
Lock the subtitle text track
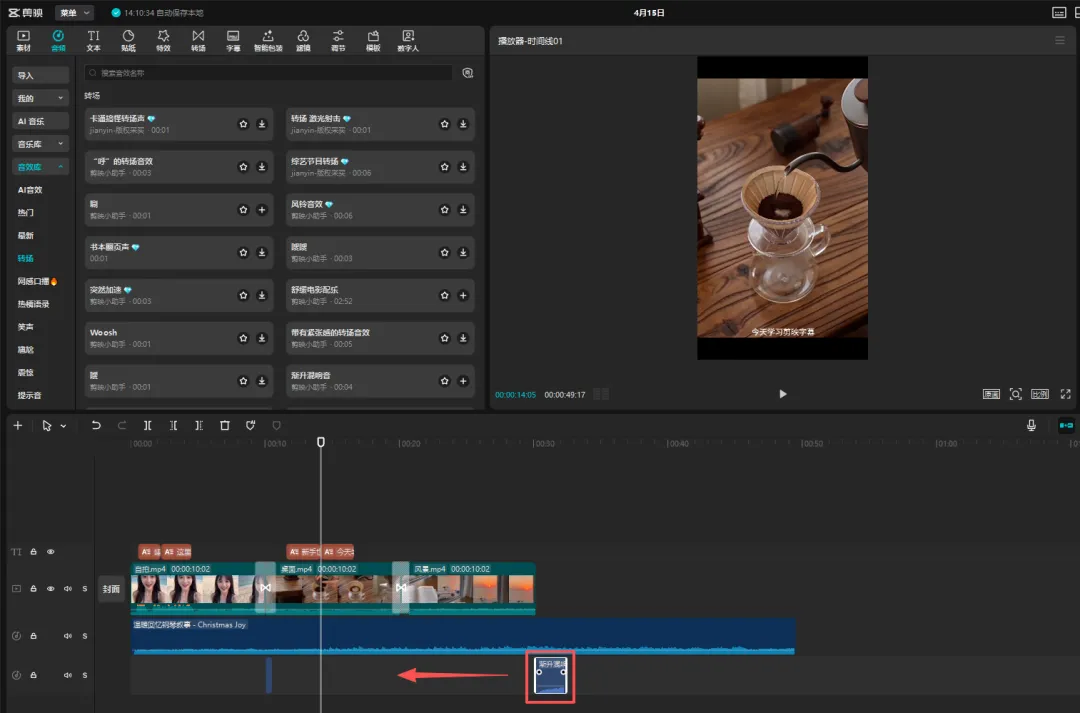tap(33, 552)
